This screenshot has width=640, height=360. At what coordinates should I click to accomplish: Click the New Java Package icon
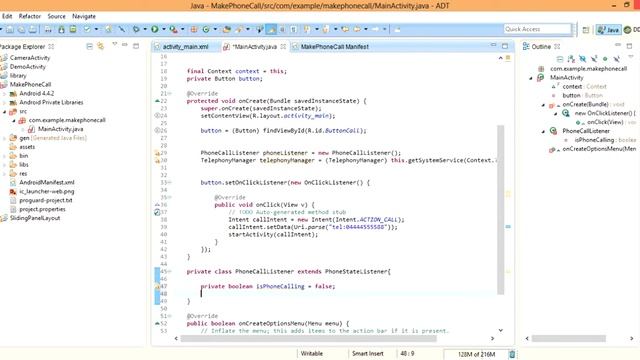(194, 29)
